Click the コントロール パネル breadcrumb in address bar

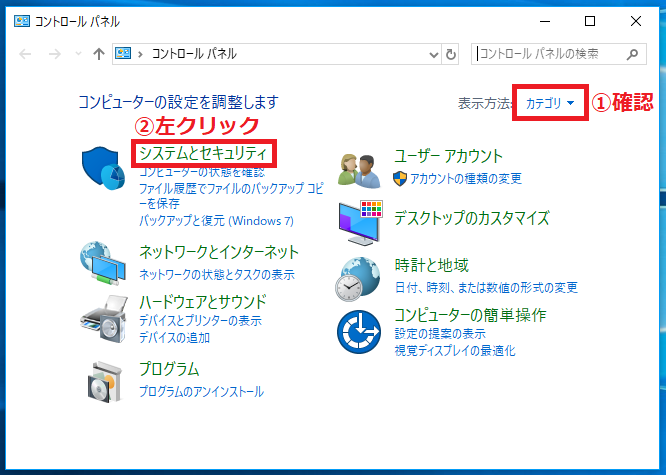[x=194, y=54]
